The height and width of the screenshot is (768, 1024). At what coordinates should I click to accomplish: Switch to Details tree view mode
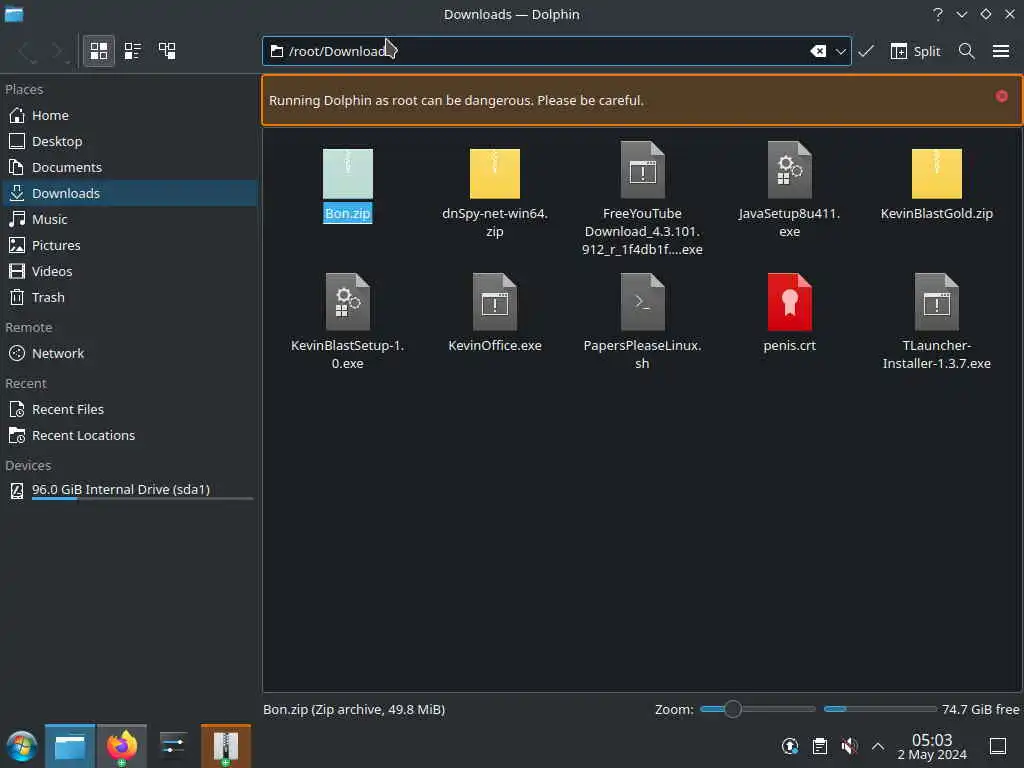pos(167,51)
